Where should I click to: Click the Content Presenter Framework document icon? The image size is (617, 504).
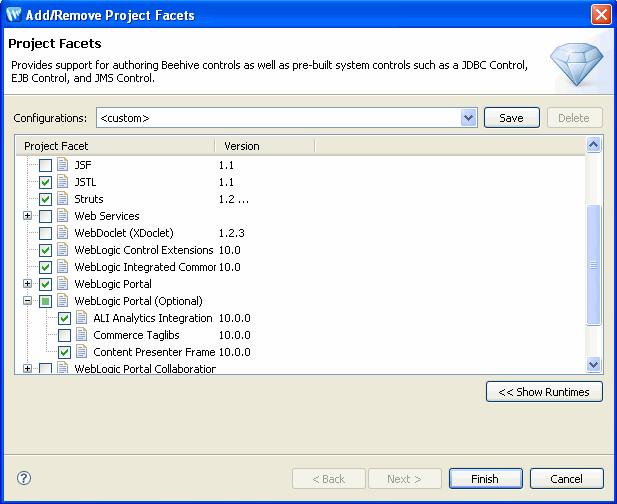coord(81,351)
